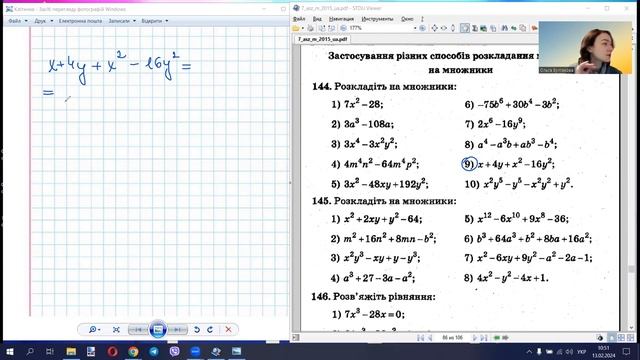Click the binoculars search icon
This screenshot has width=640, height=360.
pos(504,28)
